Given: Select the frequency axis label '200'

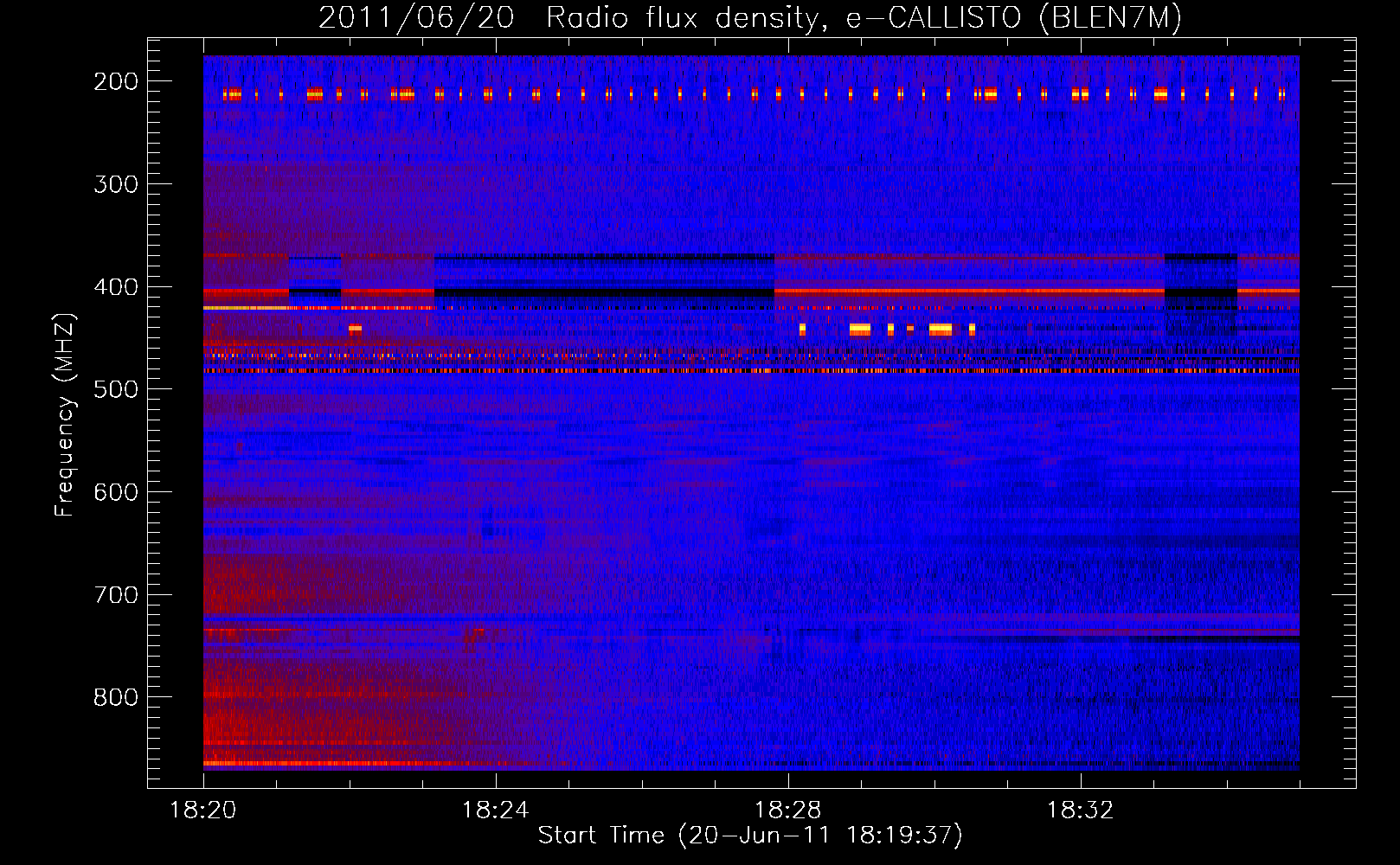Looking at the screenshot, I should [x=116, y=81].
